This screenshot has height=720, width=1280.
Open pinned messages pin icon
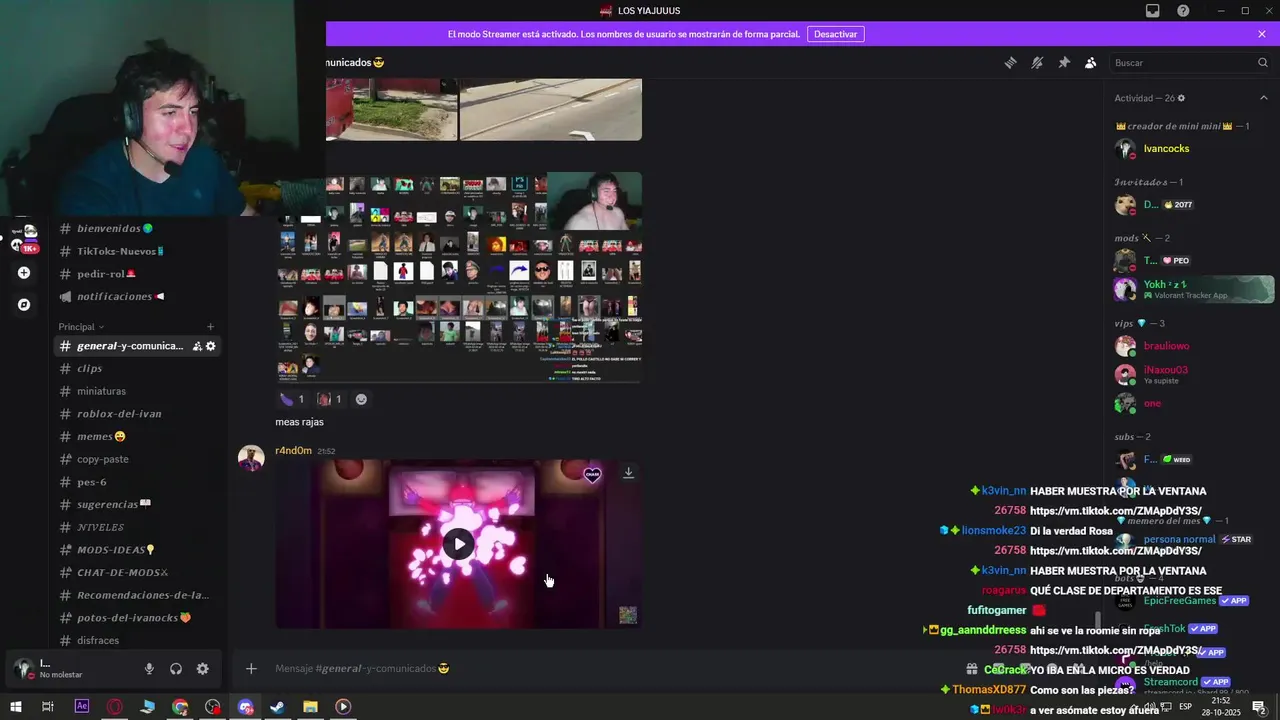[1064, 62]
